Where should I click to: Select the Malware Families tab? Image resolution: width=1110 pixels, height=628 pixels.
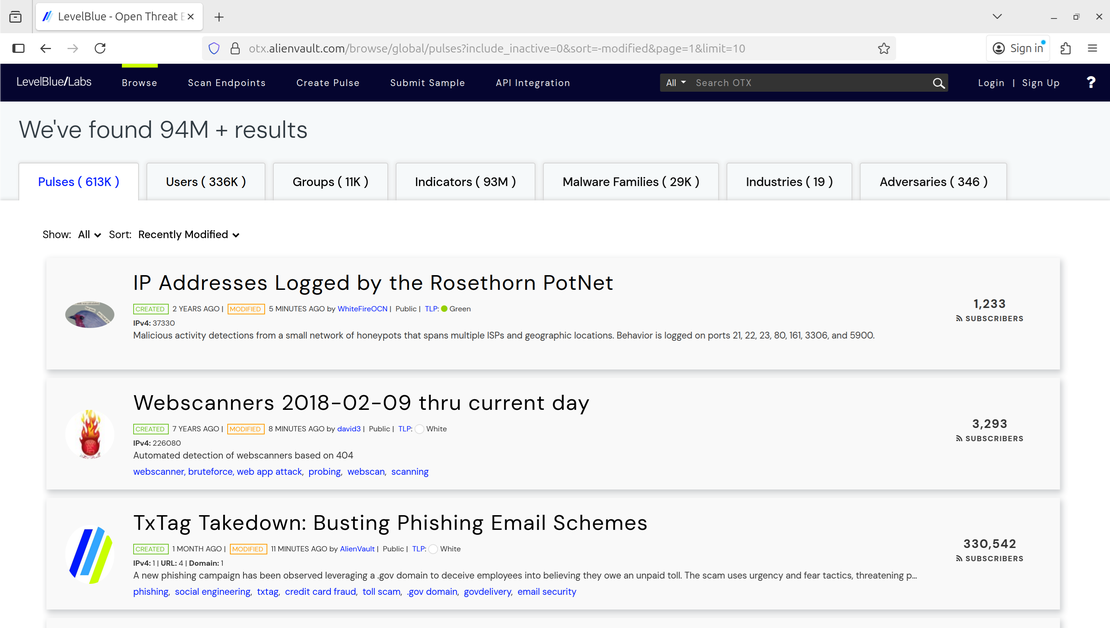tap(630, 182)
